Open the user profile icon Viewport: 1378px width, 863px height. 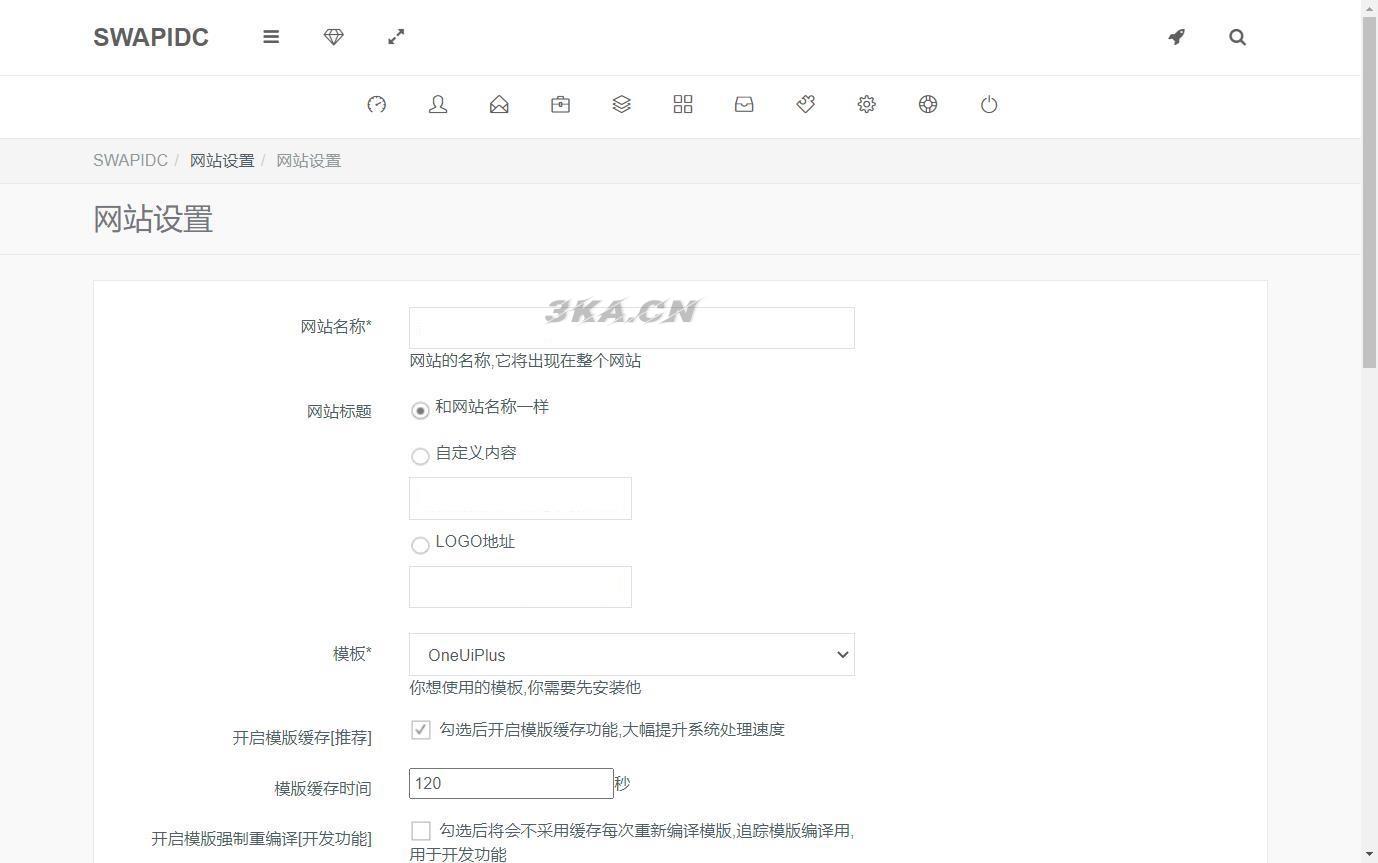(x=438, y=104)
